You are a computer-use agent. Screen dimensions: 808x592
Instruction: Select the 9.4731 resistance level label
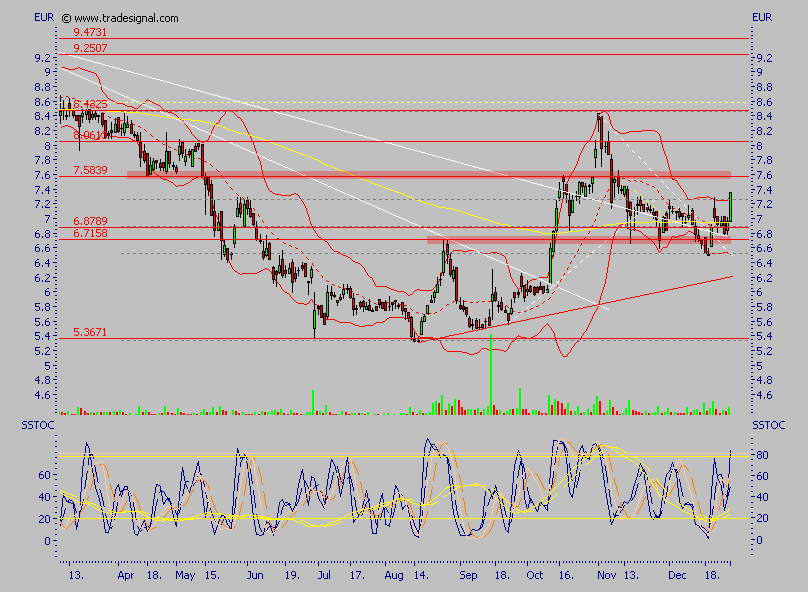[90, 32]
